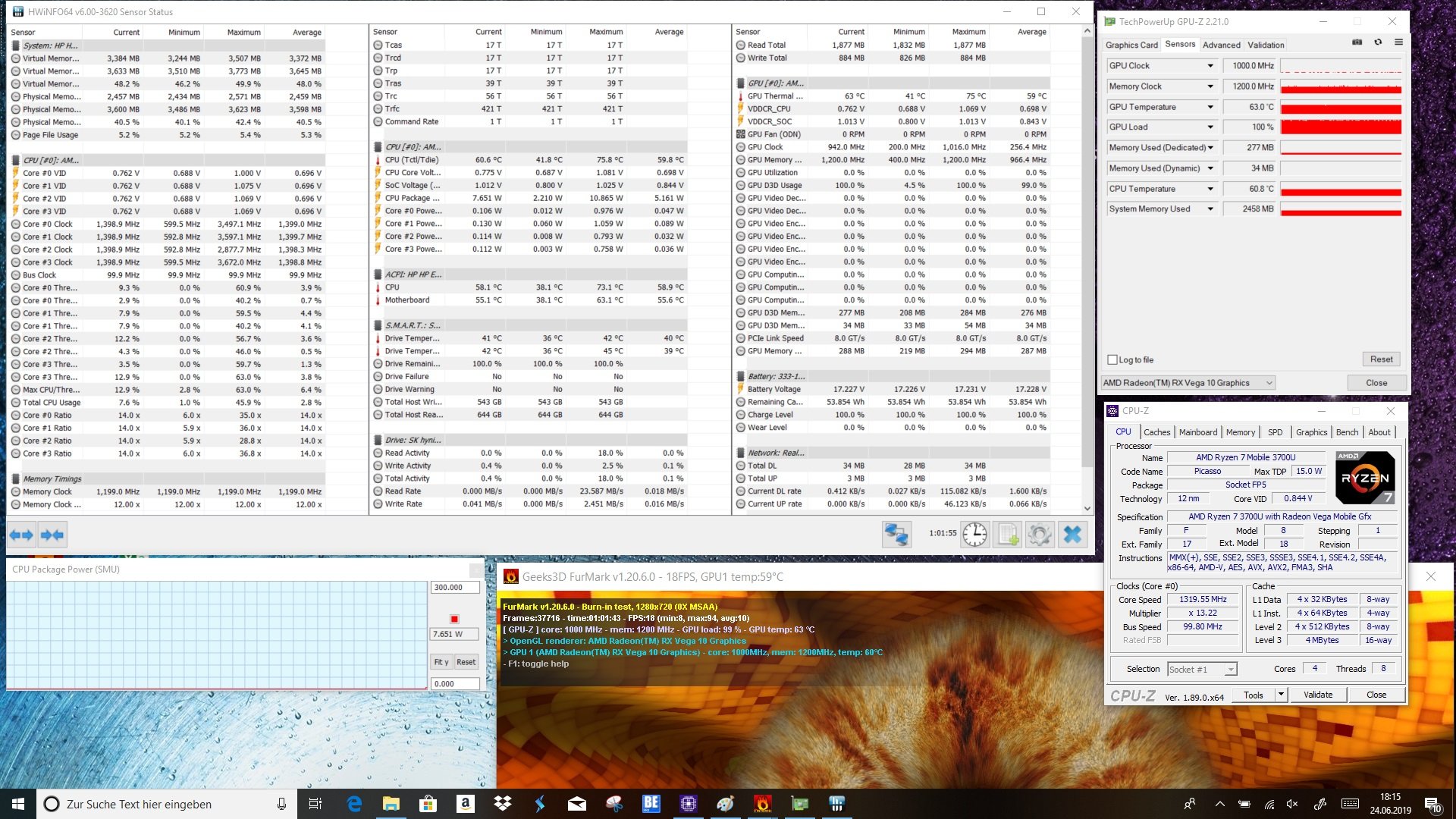Click the microphone icon in taskbar search
Screen dimensions: 1456x819
tap(281, 804)
